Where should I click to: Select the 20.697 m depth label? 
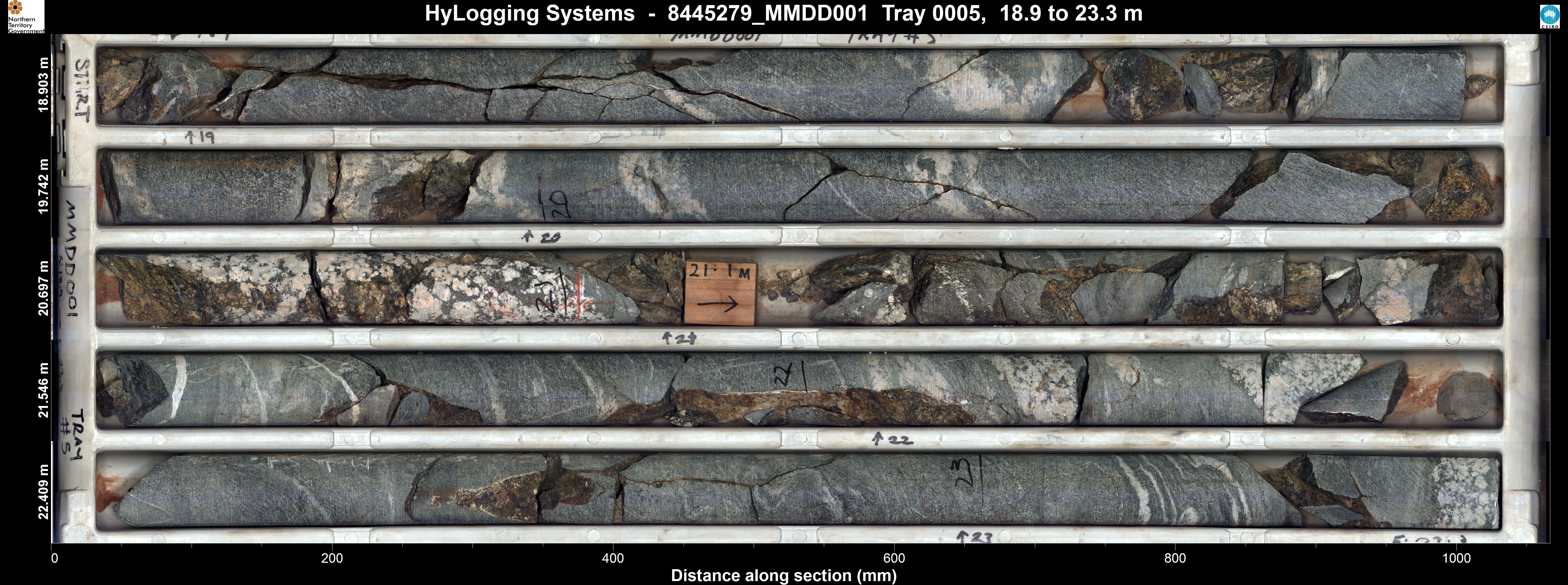[x=43, y=288]
